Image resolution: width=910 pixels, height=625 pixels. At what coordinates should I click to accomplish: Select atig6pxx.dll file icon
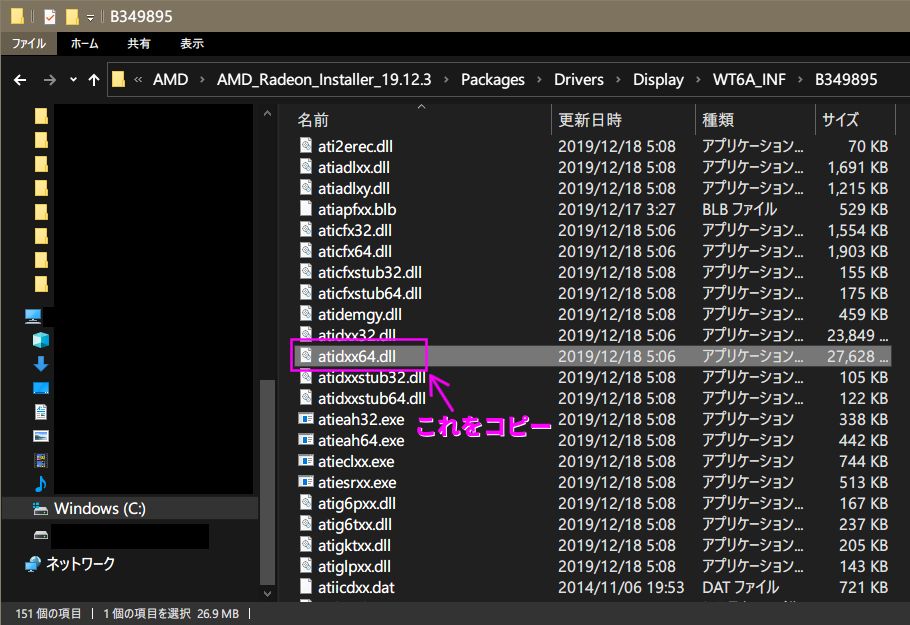(x=306, y=503)
